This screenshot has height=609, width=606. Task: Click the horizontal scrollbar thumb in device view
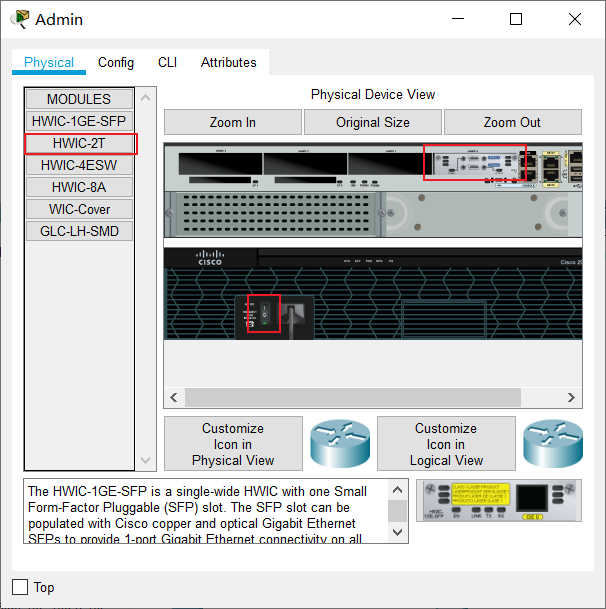click(x=353, y=397)
